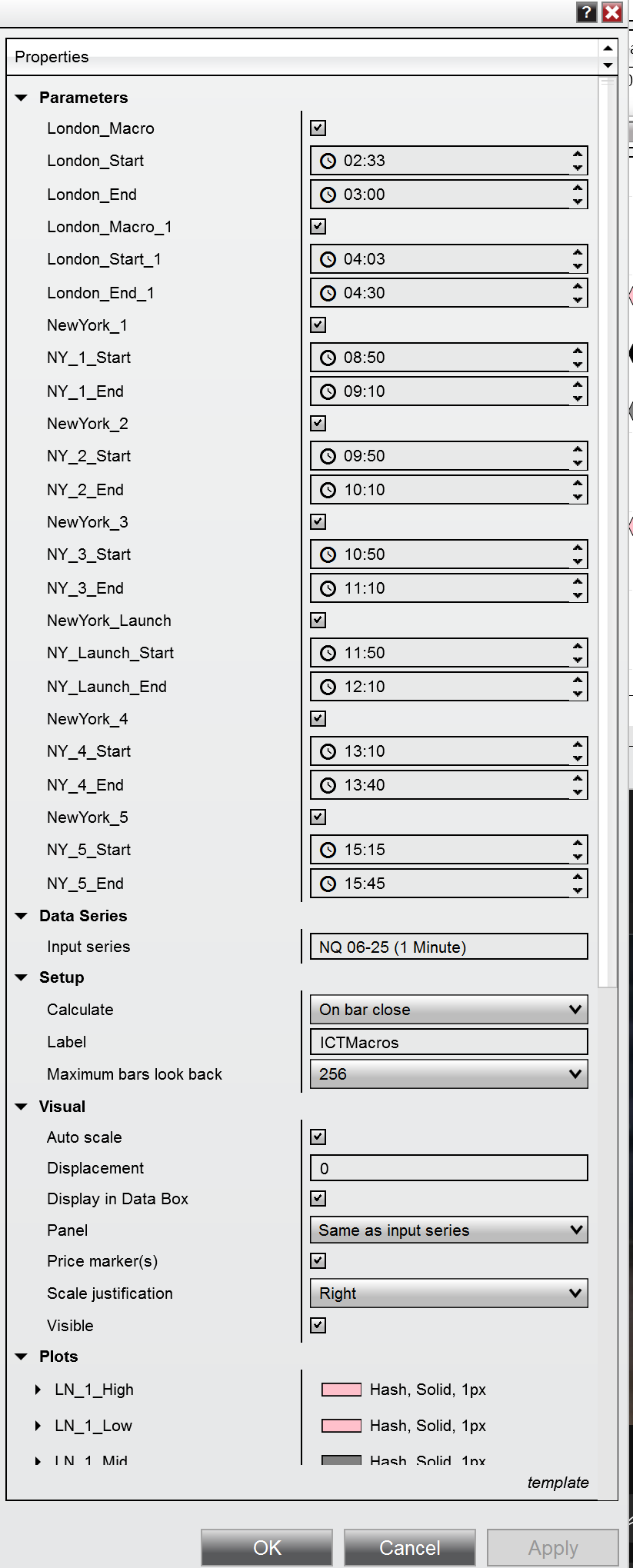Click the OK button
Viewport: 633px width, 1568px height.
(x=266, y=1546)
